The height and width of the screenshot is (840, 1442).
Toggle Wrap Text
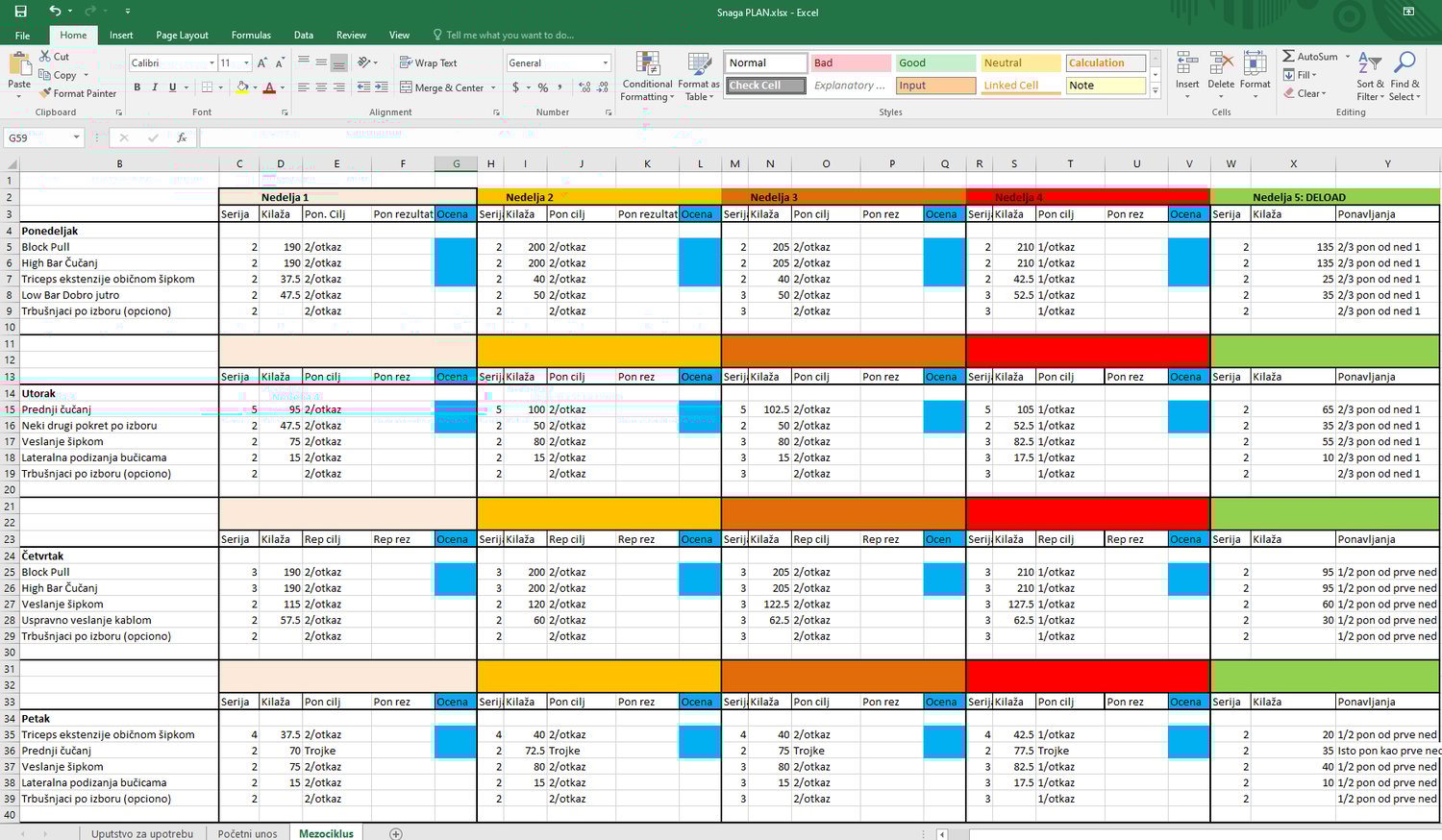[x=428, y=62]
